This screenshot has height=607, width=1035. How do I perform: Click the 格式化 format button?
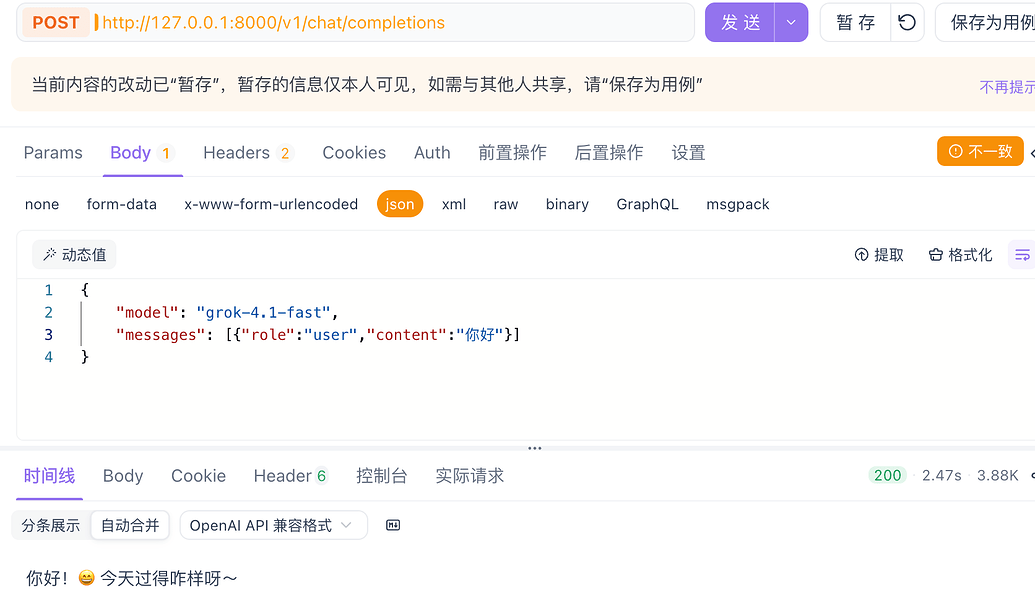click(x=960, y=255)
